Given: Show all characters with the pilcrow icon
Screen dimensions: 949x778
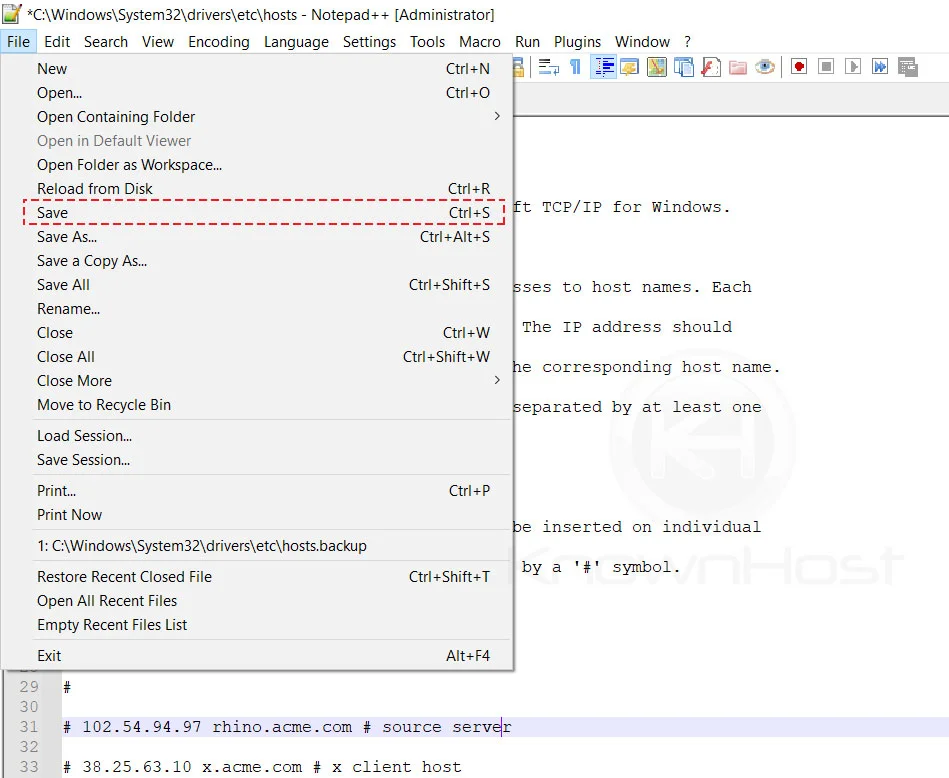Looking at the screenshot, I should [x=575, y=66].
